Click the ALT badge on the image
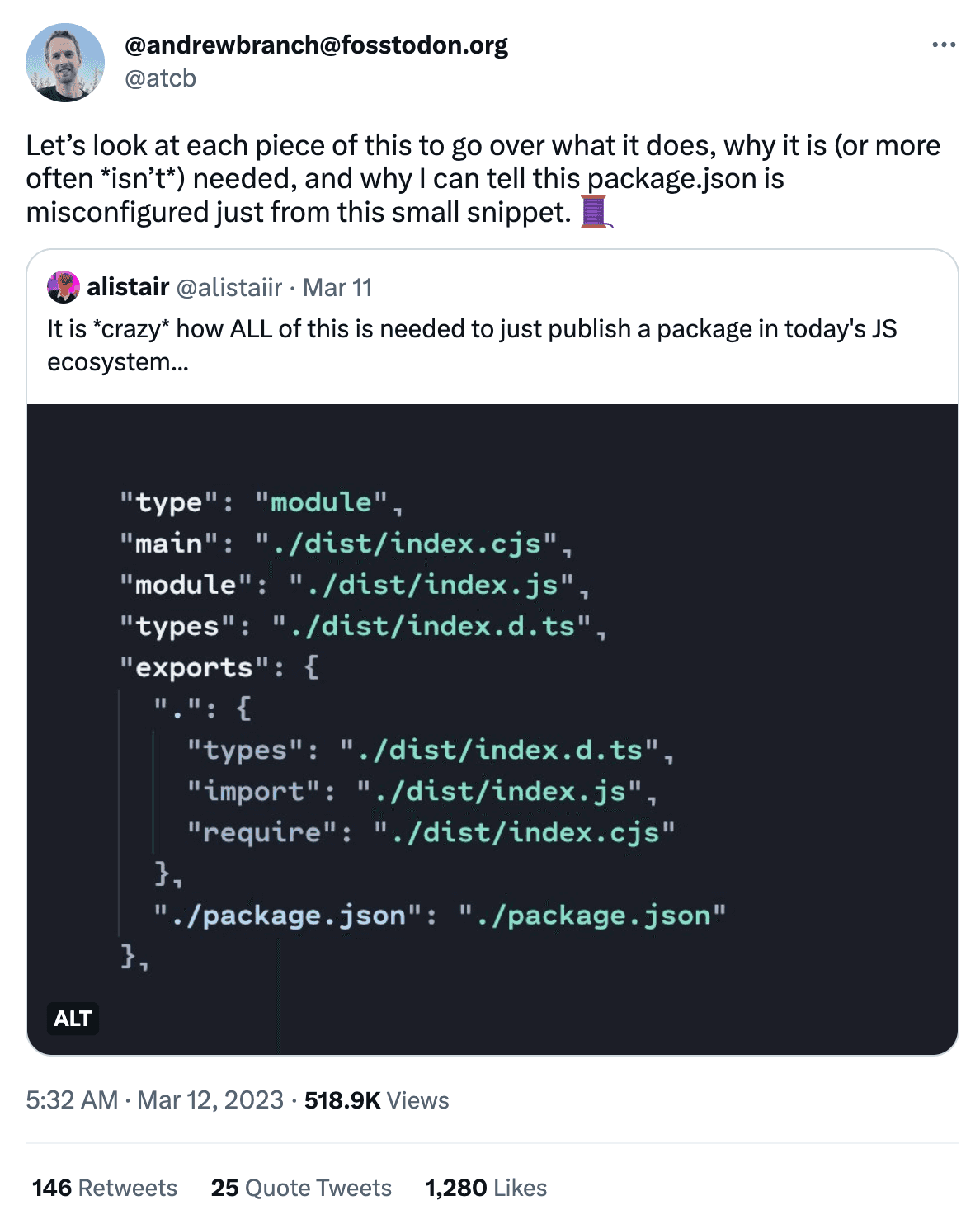 [73, 1019]
